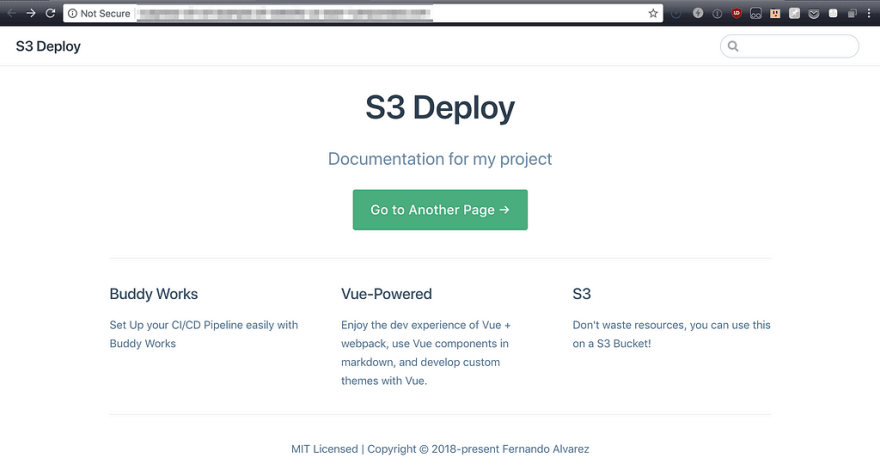Focus the documentation search field
880x470 pixels.
[790, 46]
